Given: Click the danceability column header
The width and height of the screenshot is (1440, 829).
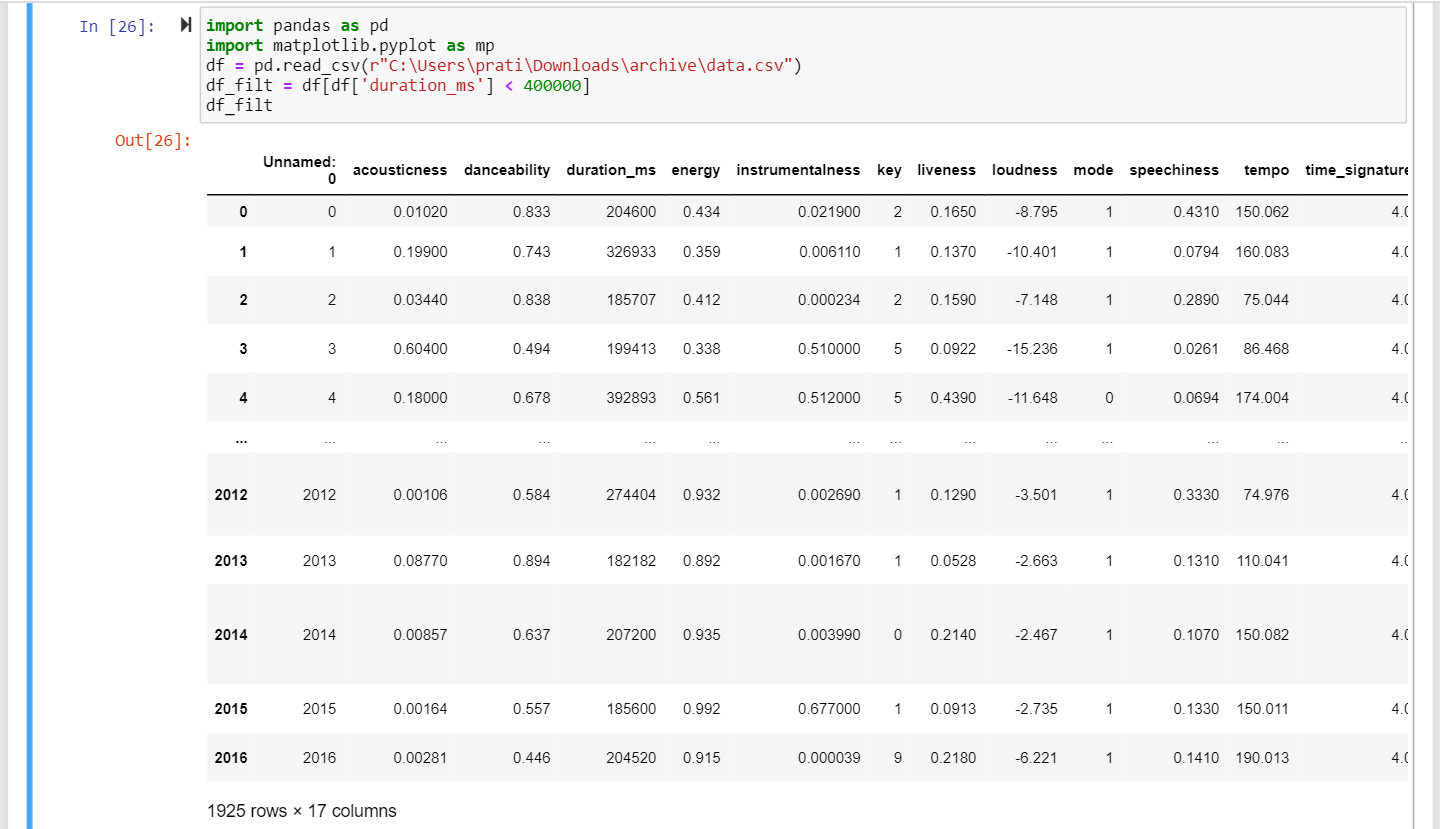Looking at the screenshot, I should 507,170.
